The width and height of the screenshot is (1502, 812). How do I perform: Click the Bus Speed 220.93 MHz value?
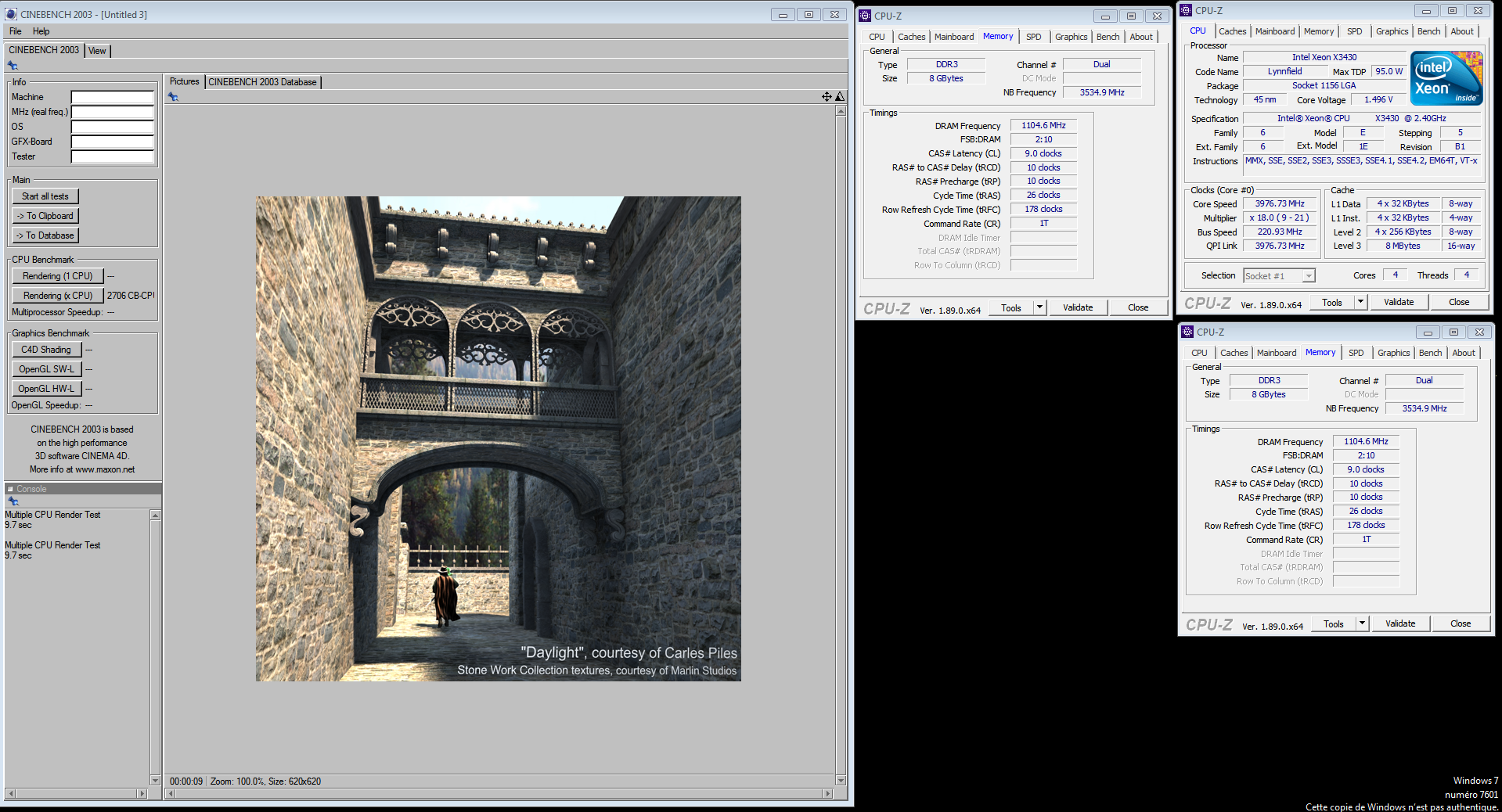click(1280, 232)
